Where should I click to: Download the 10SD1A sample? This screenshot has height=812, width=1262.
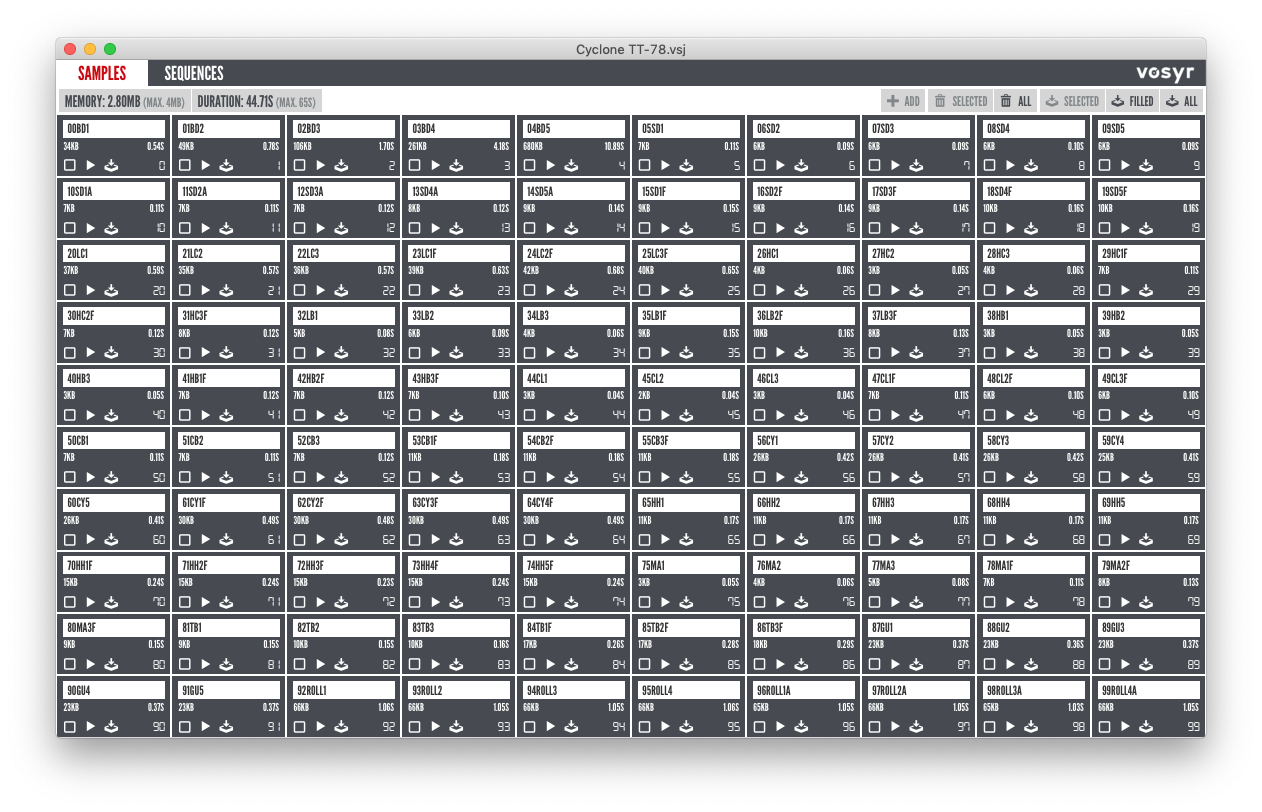coord(111,228)
